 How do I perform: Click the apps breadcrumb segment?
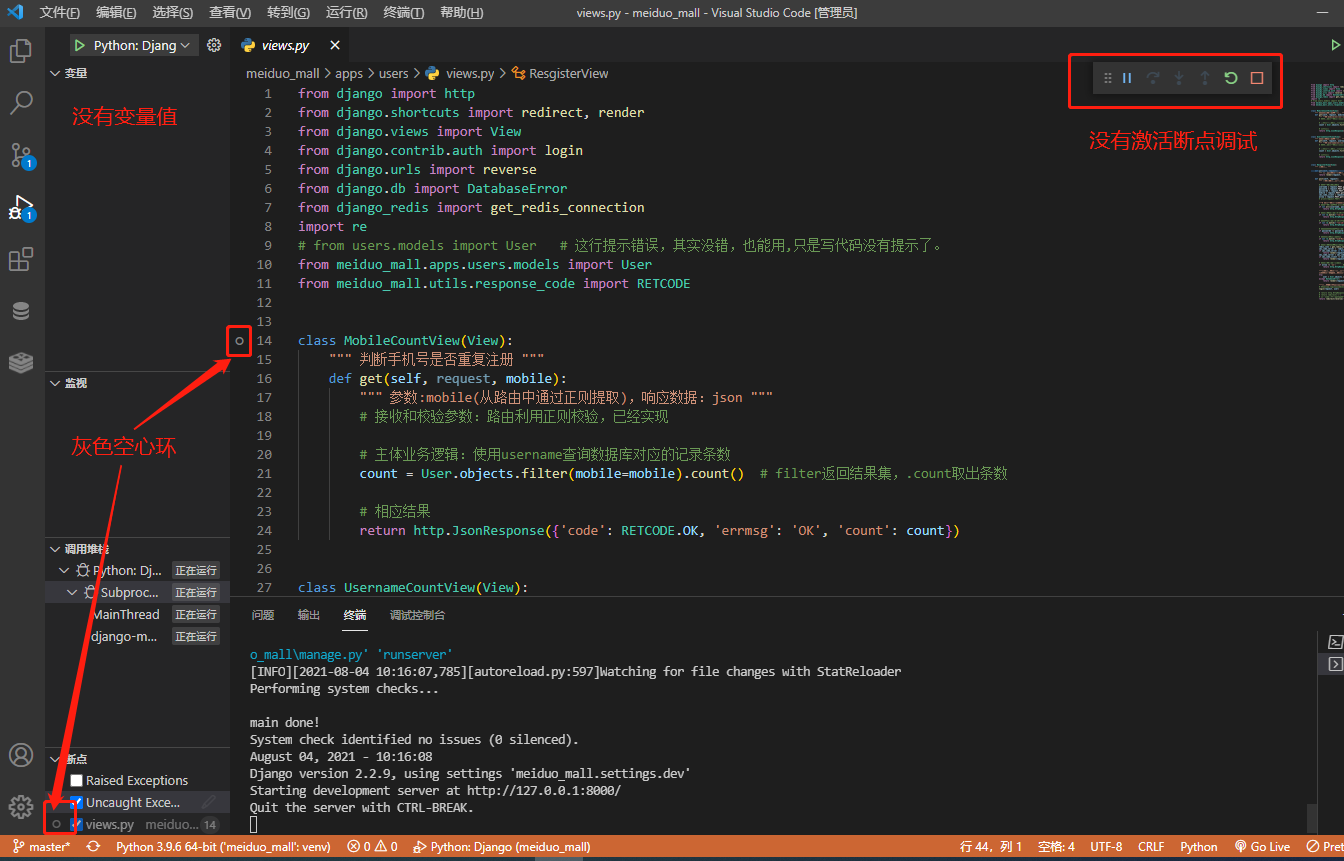tap(349, 73)
